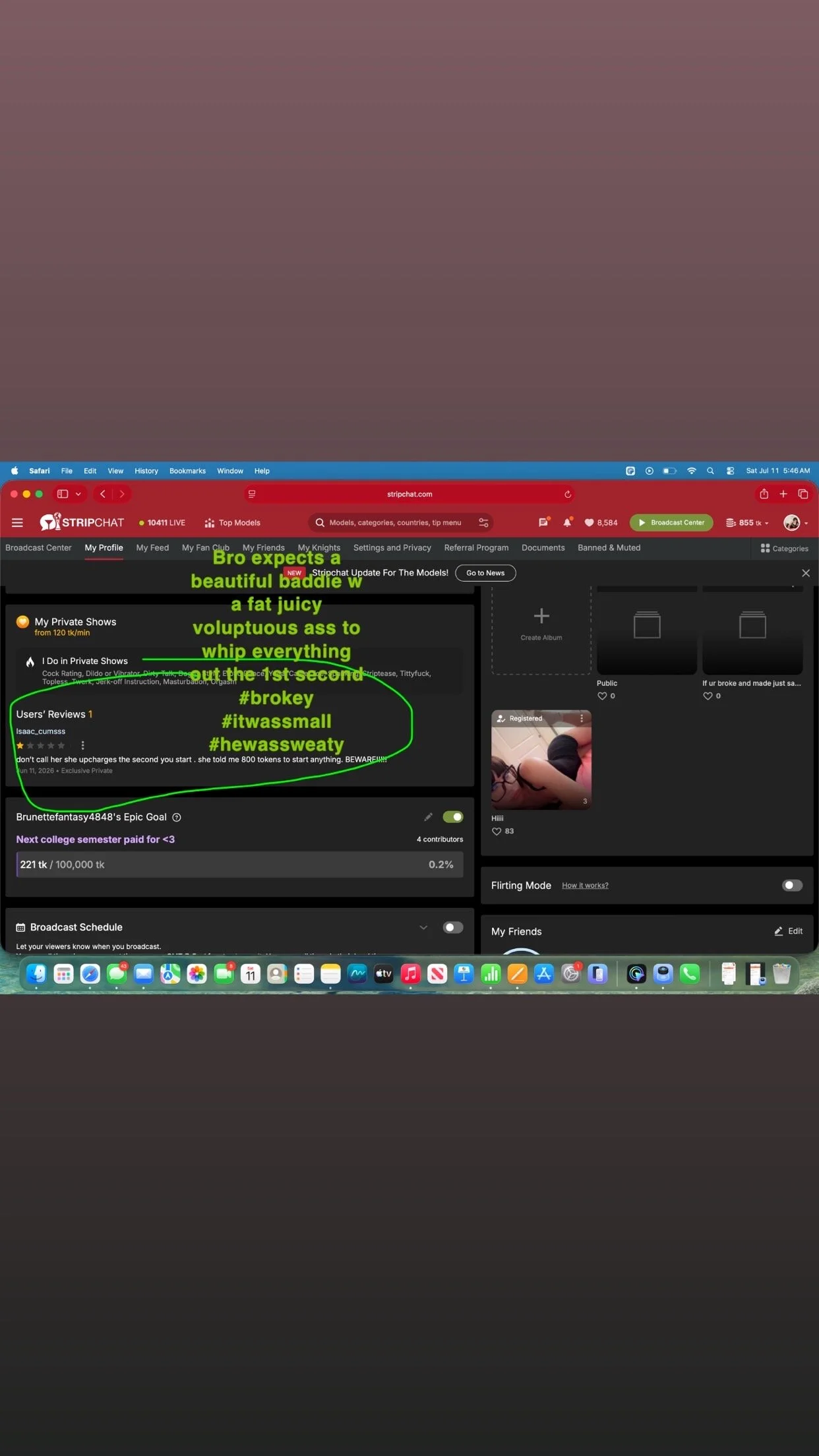Image resolution: width=819 pixels, height=1456 pixels.
Task: Disable the Epic Goal toggle
Action: (x=453, y=817)
